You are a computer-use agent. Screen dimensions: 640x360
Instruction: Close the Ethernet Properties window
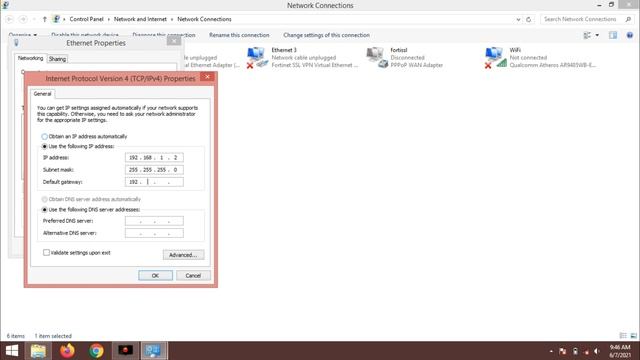174,40
